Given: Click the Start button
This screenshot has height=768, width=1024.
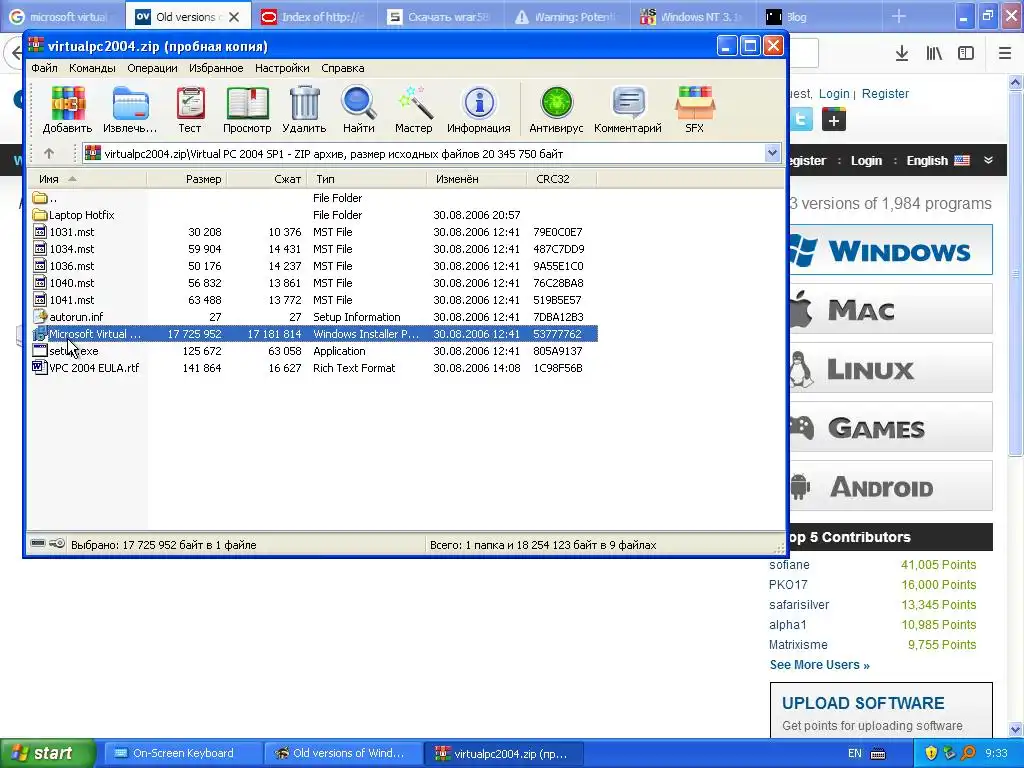Looking at the screenshot, I should 47,753.
